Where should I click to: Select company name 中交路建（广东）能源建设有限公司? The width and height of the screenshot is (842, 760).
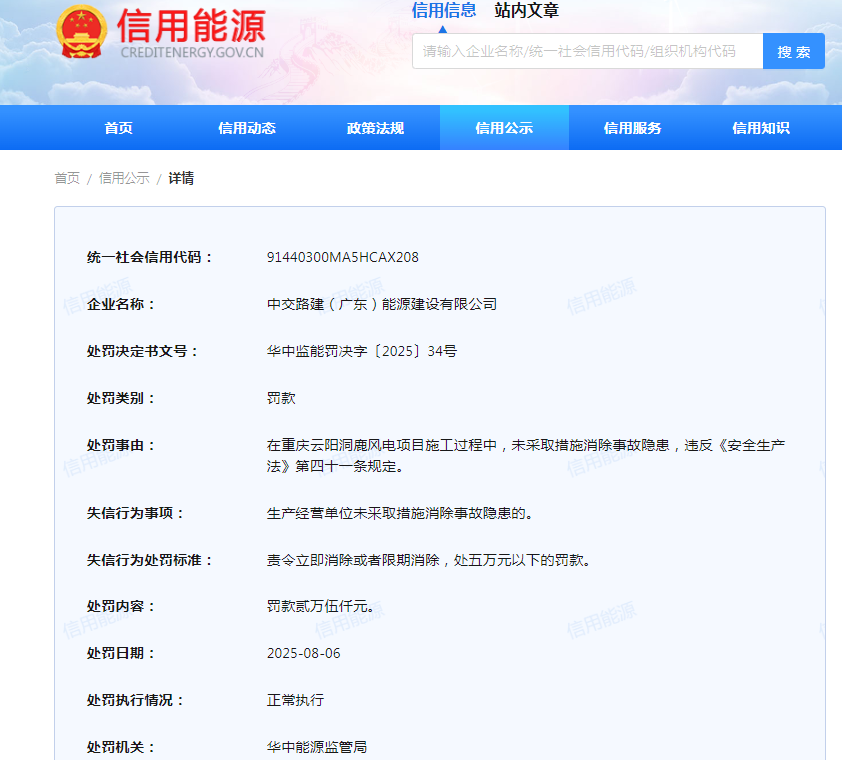coord(382,304)
